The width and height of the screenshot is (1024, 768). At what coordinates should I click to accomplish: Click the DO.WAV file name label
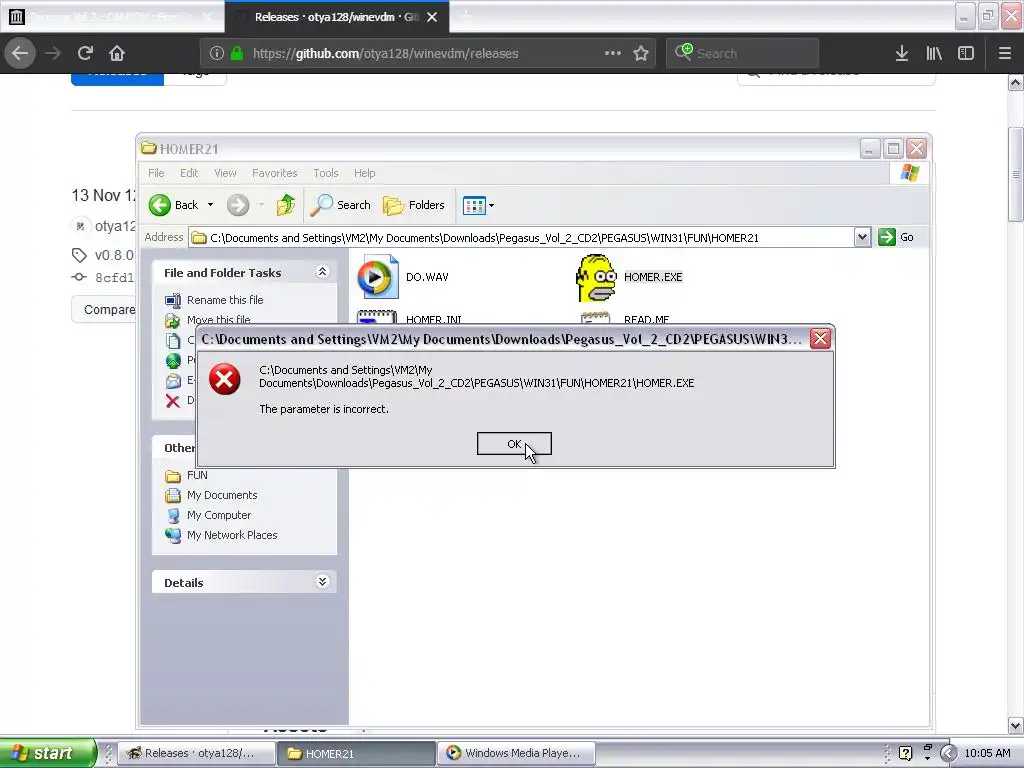427,277
